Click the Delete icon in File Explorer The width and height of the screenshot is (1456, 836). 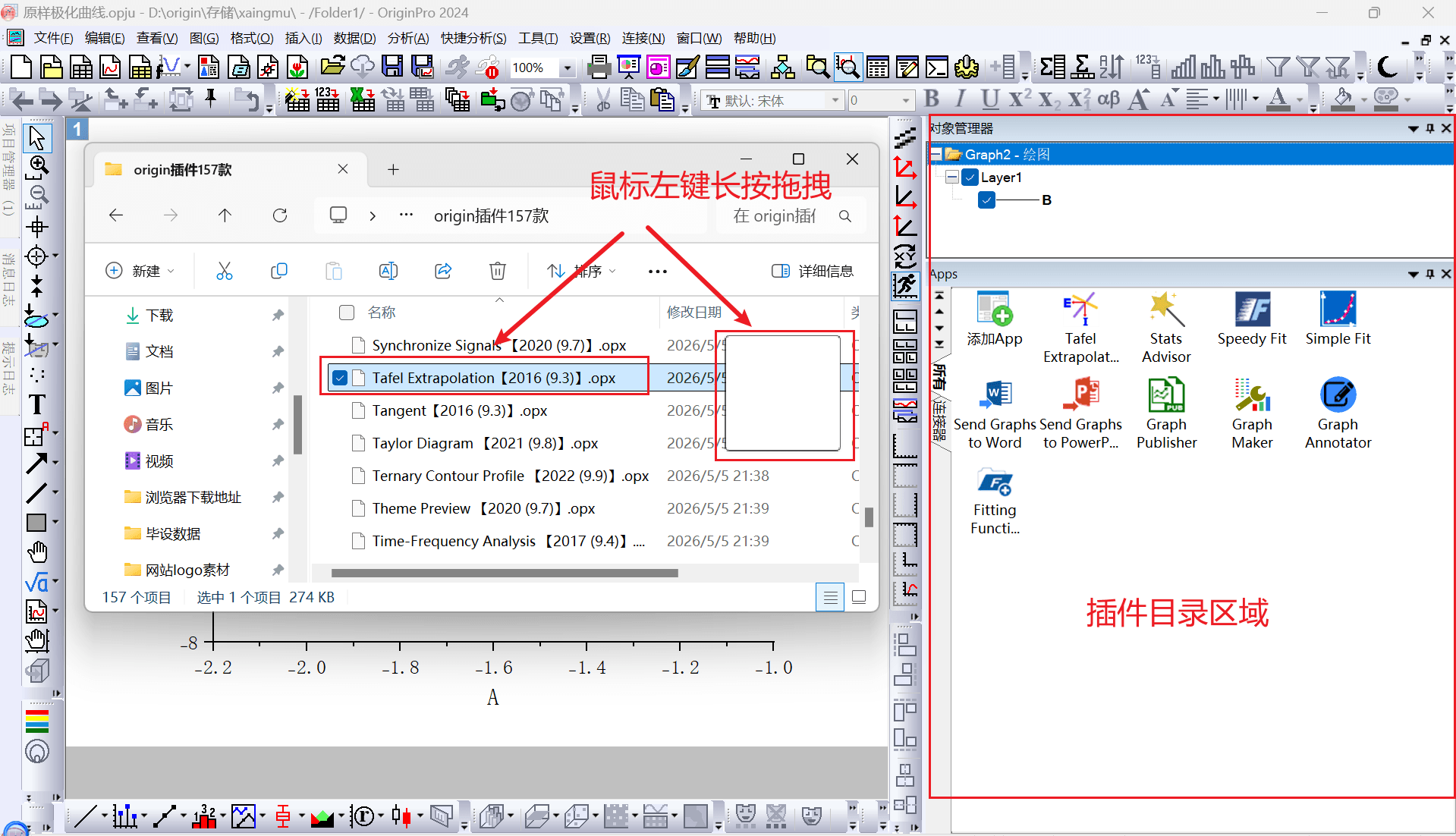[498, 271]
